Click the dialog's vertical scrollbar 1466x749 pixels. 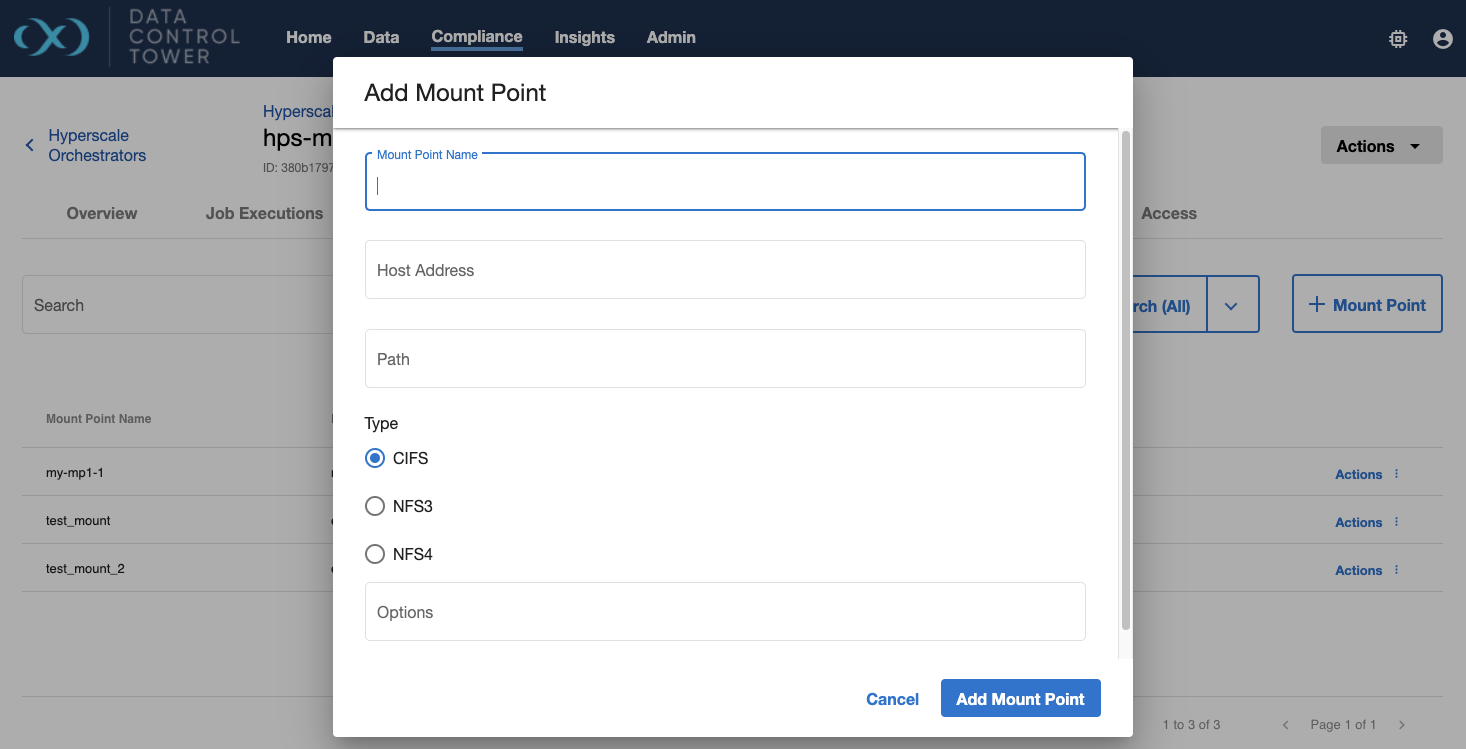(x=1126, y=380)
